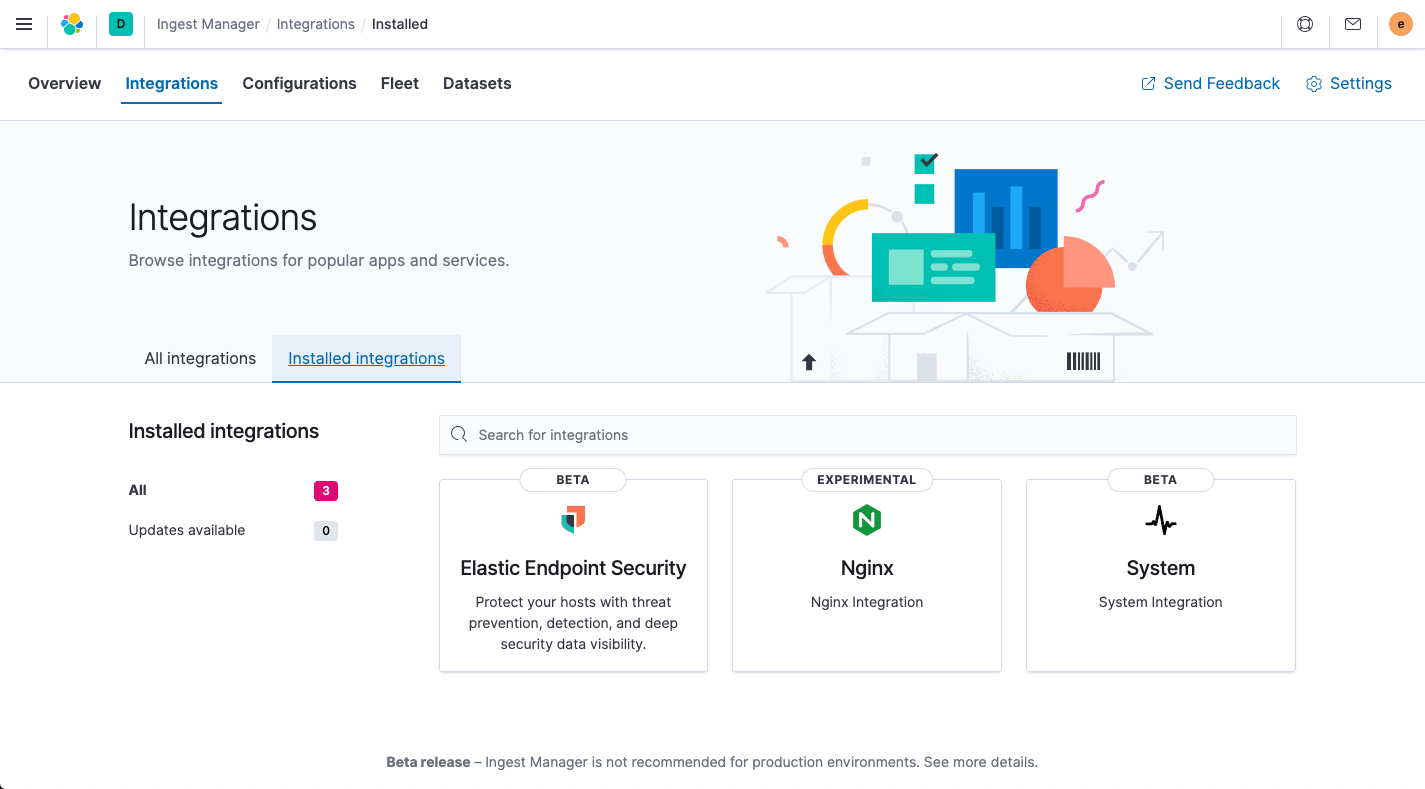Open the hamburger navigation menu
This screenshot has height=789, width=1425.
pyautogui.click(x=24, y=24)
